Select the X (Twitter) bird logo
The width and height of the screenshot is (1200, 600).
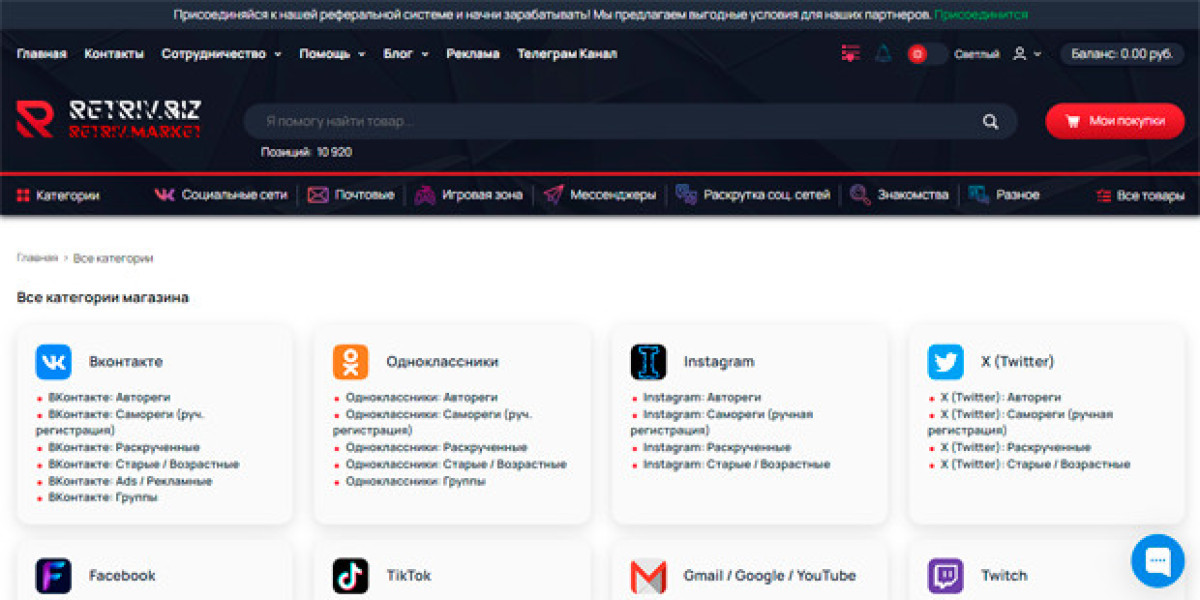point(944,362)
